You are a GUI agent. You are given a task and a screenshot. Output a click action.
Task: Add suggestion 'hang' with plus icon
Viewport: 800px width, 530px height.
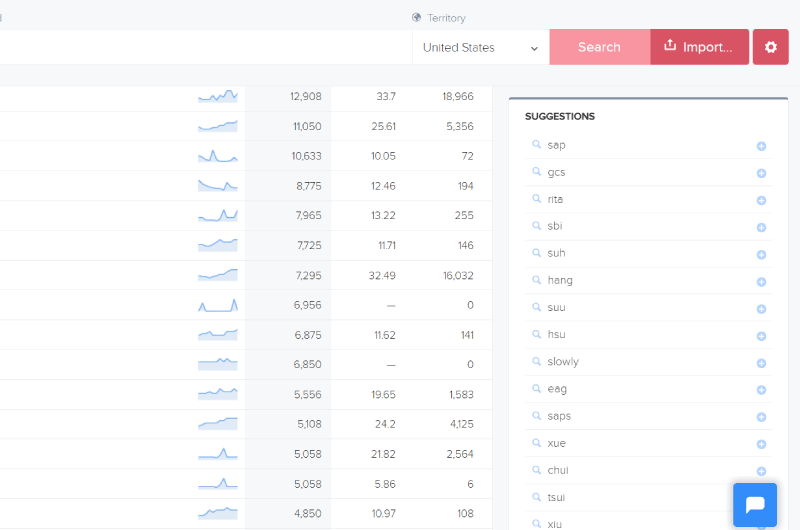pyautogui.click(x=761, y=282)
